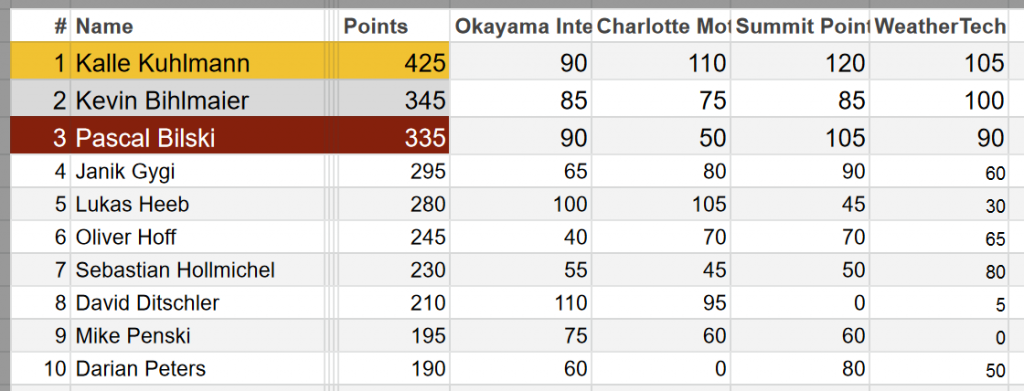
Task: Click Lukas Heeb's 280 points cell
Action: (394, 204)
